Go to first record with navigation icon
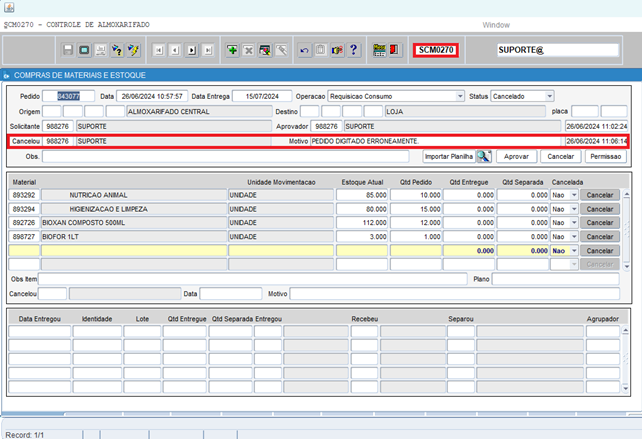 click(x=159, y=50)
